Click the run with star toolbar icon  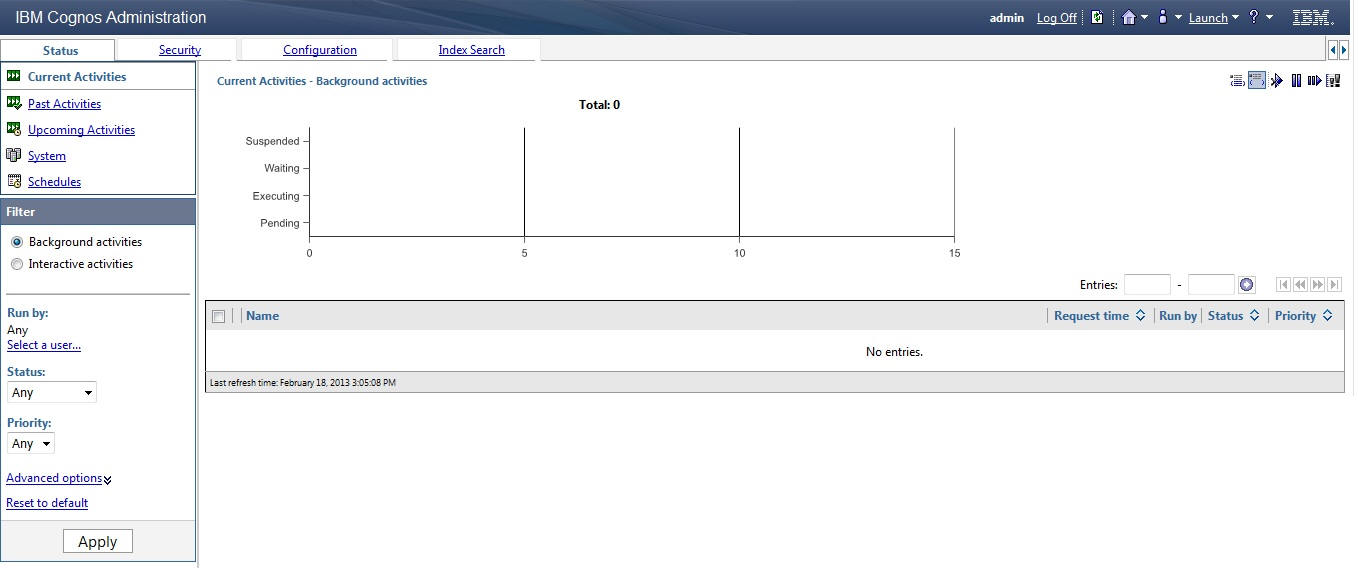click(x=1277, y=80)
